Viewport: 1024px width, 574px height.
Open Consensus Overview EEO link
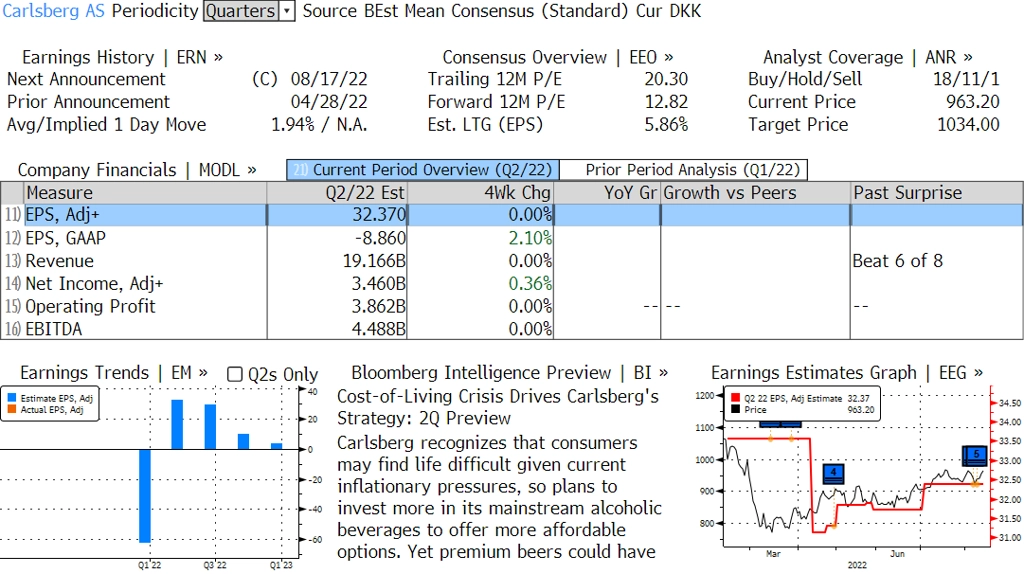[x=558, y=57]
